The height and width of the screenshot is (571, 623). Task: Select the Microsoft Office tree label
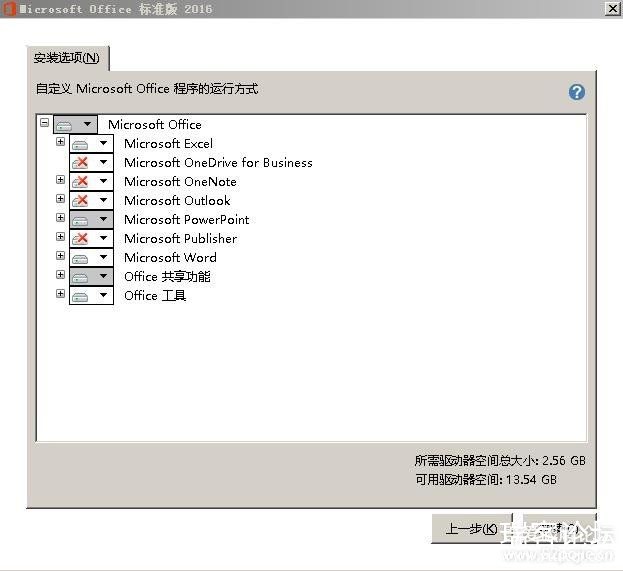(155, 124)
